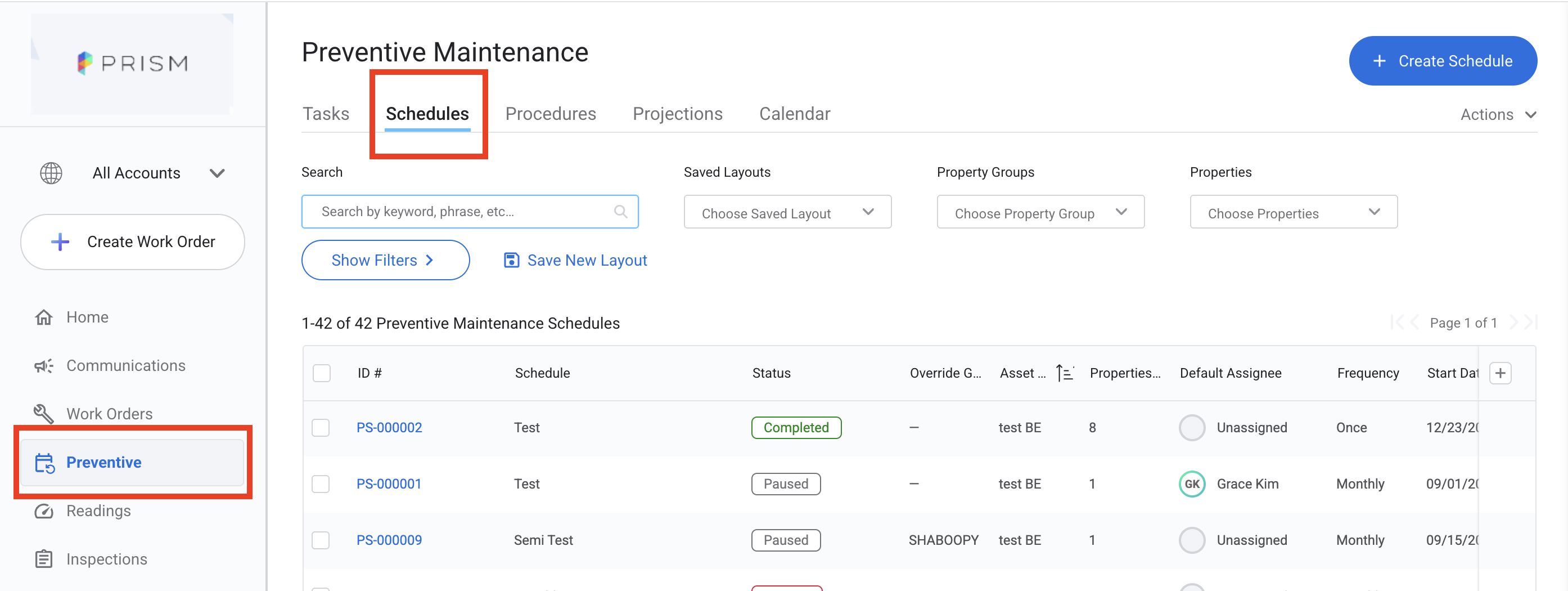Open the Choose Property Group dropdown
This screenshot has width=1568, height=591.
click(x=1040, y=212)
